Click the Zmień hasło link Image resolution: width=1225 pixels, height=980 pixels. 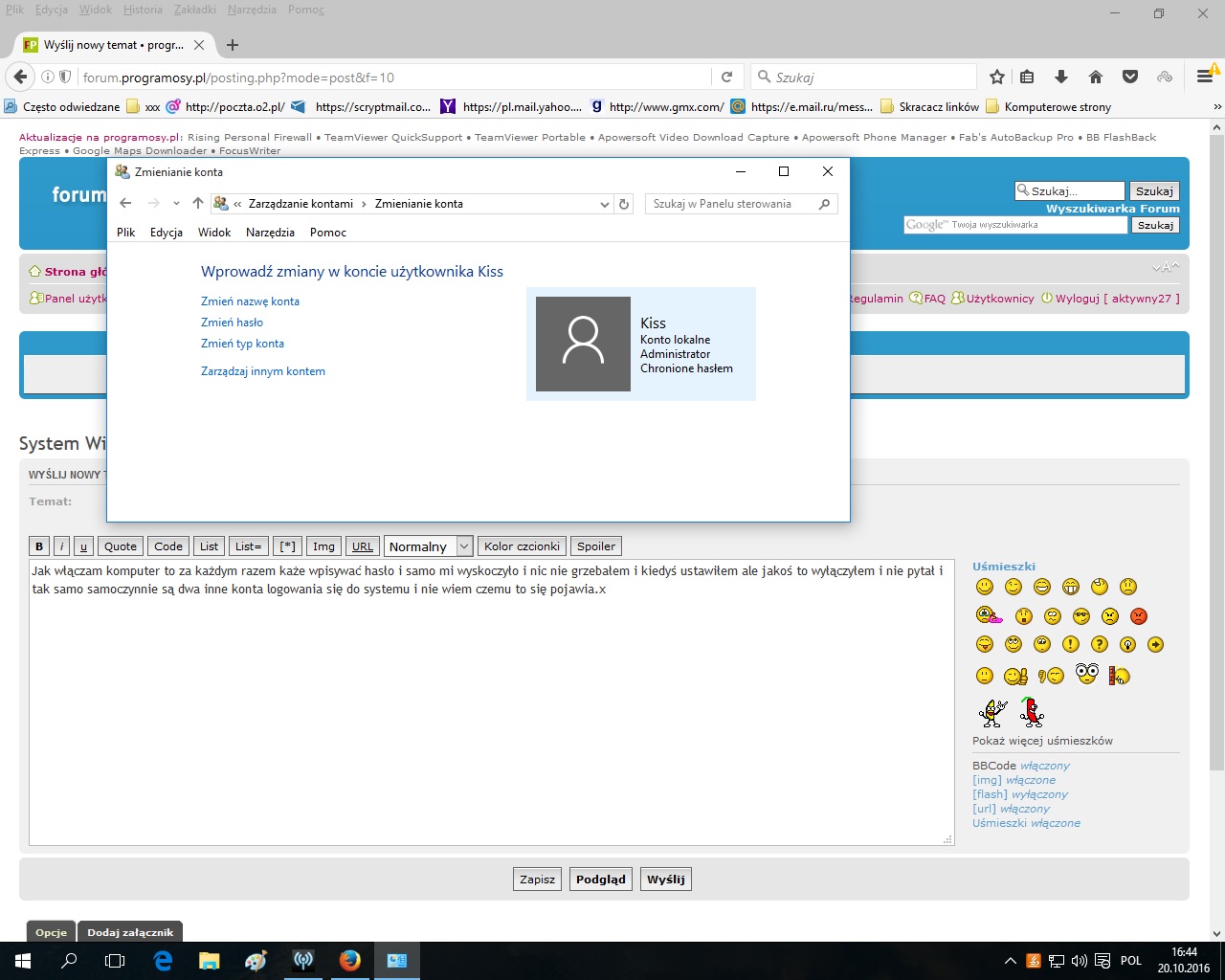(x=232, y=323)
